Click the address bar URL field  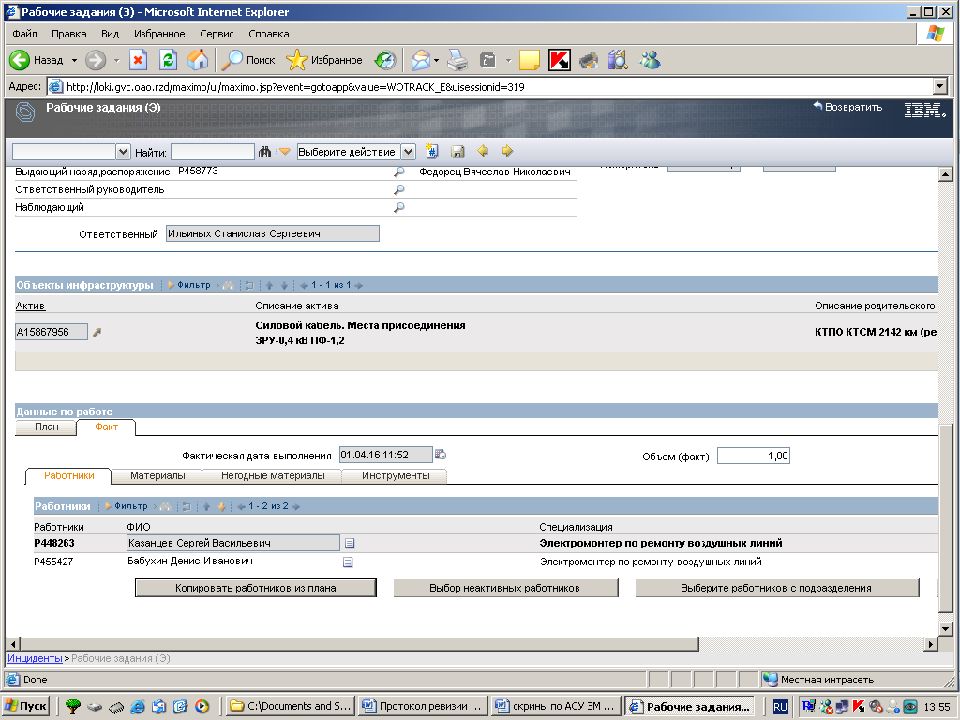(490, 87)
